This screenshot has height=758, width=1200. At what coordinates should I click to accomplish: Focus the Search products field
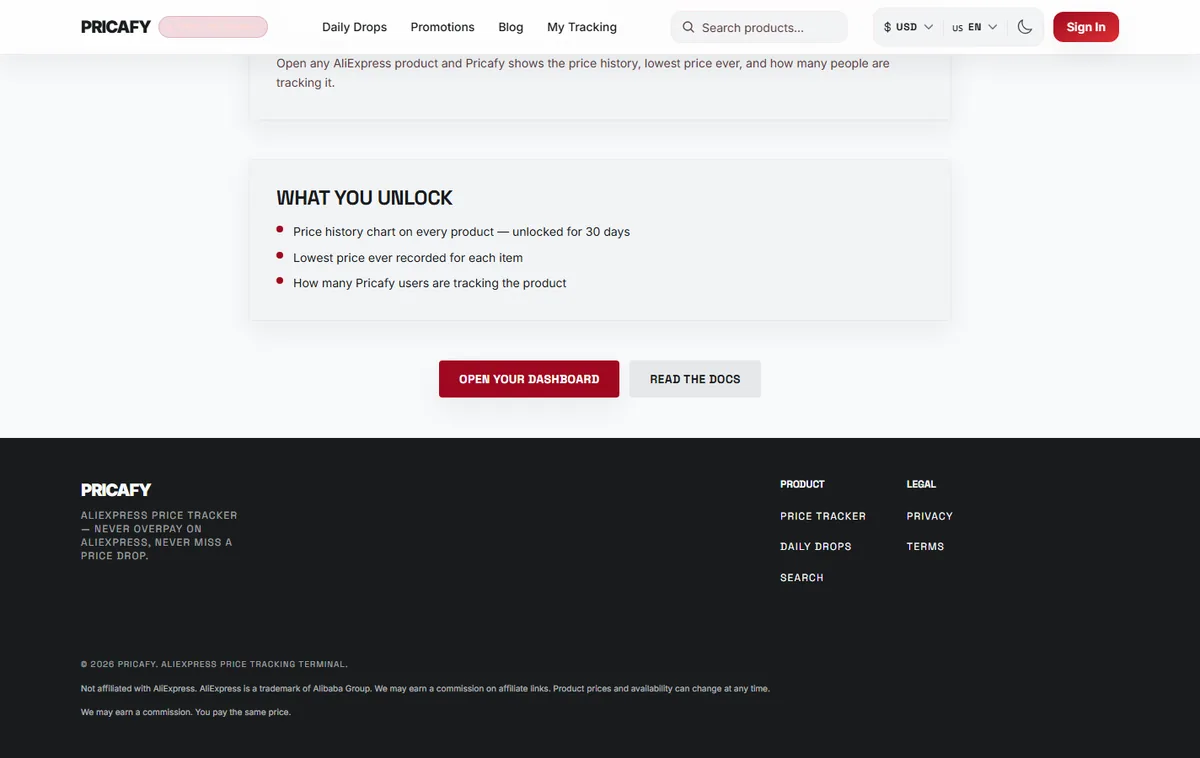(x=759, y=27)
